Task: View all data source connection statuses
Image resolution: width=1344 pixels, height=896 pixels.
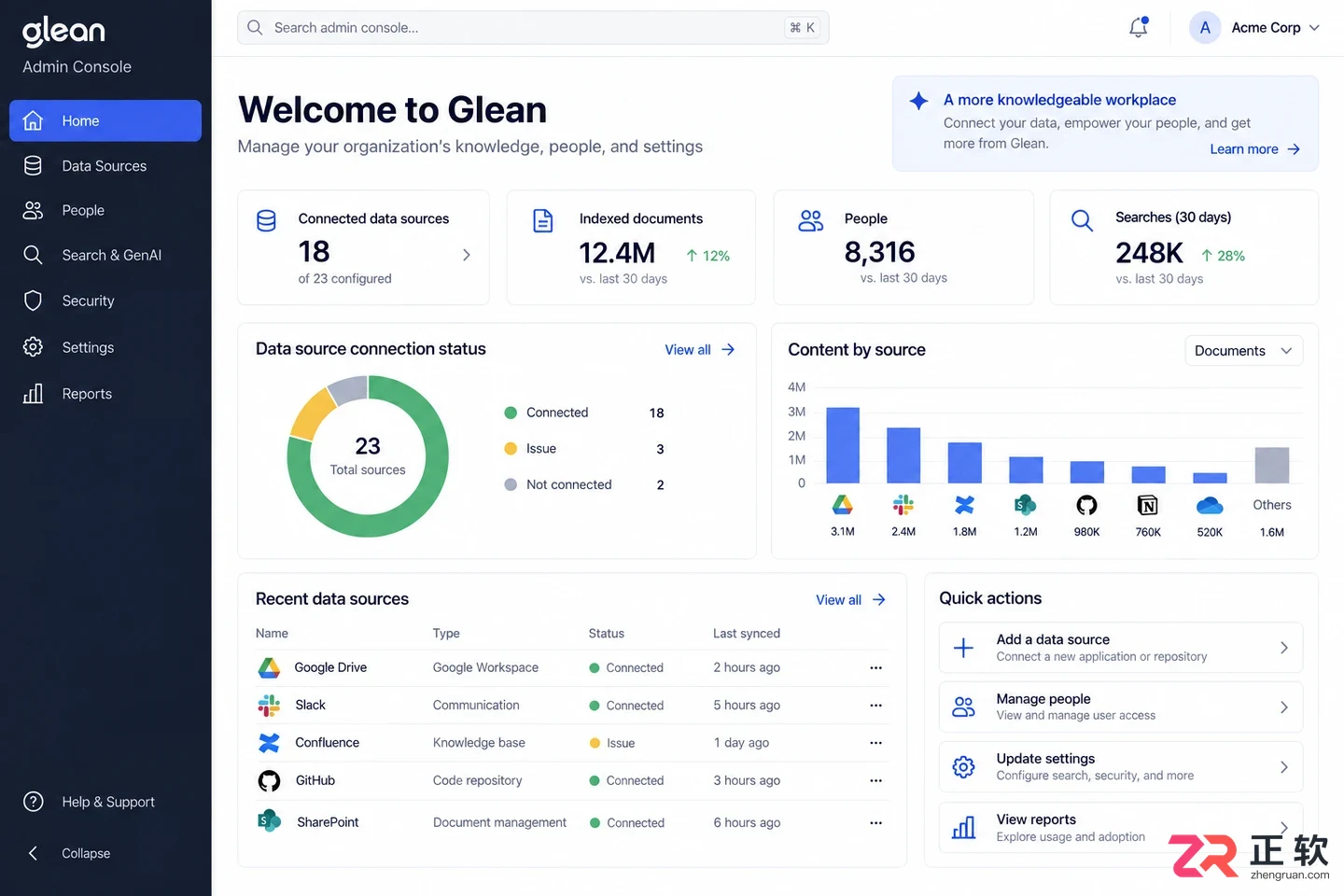Action: click(700, 350)
